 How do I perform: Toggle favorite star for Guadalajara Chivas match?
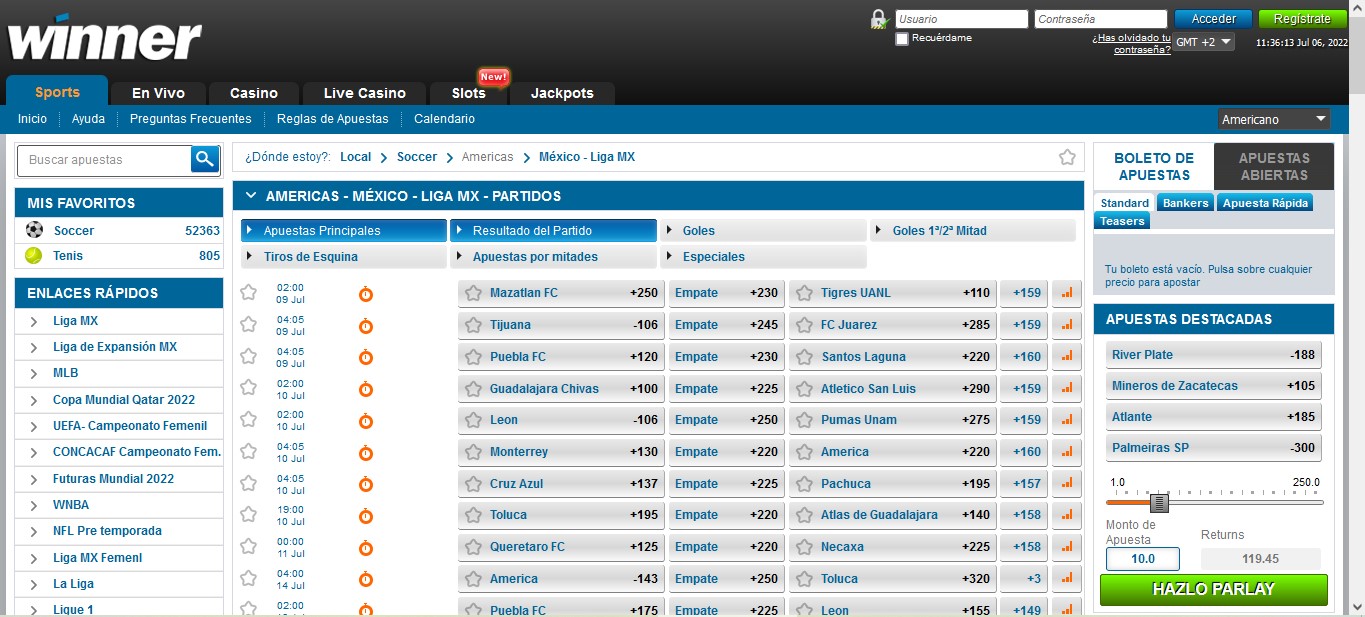tap(249, 389)
